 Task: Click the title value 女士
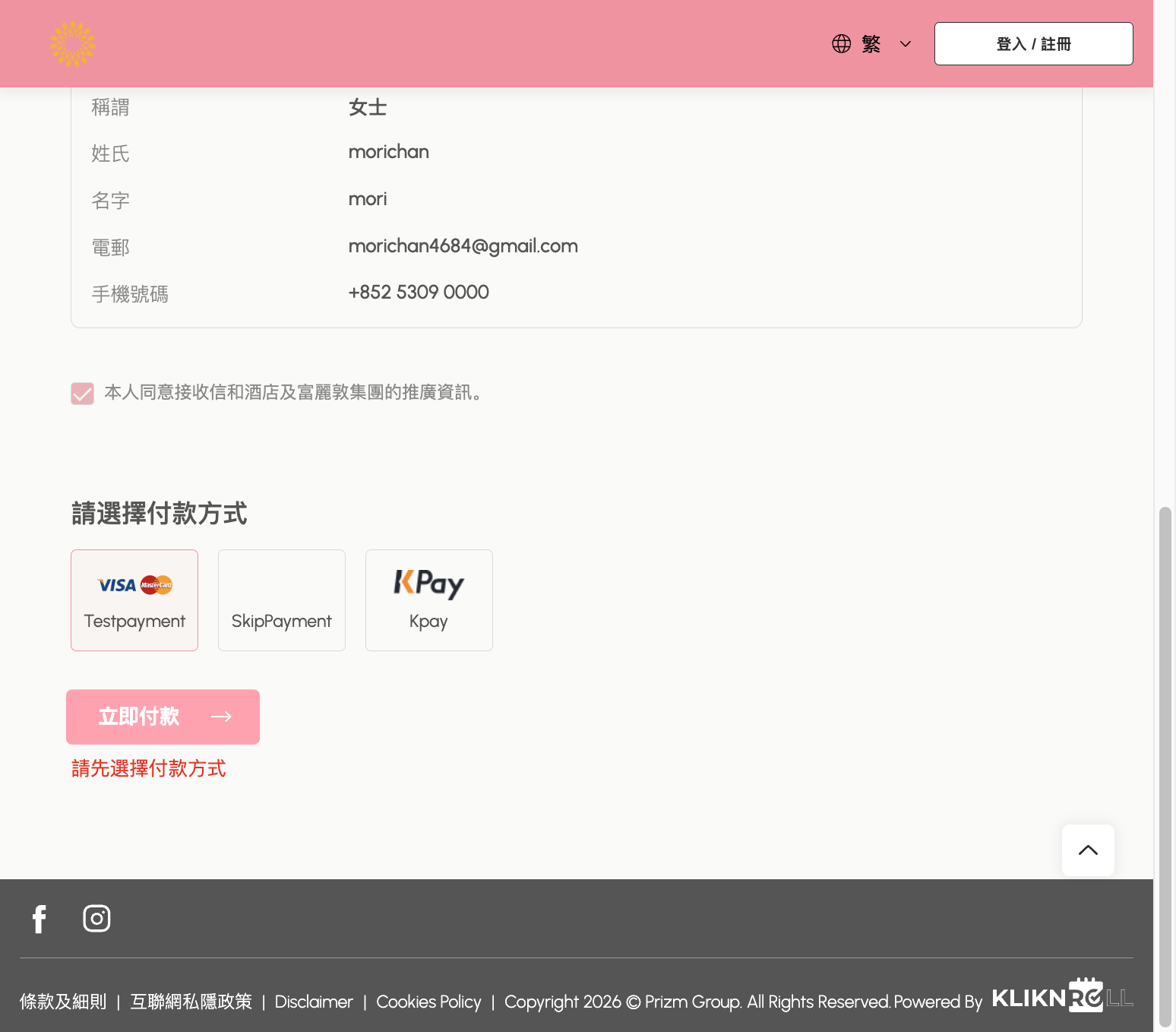click(368, 107)
